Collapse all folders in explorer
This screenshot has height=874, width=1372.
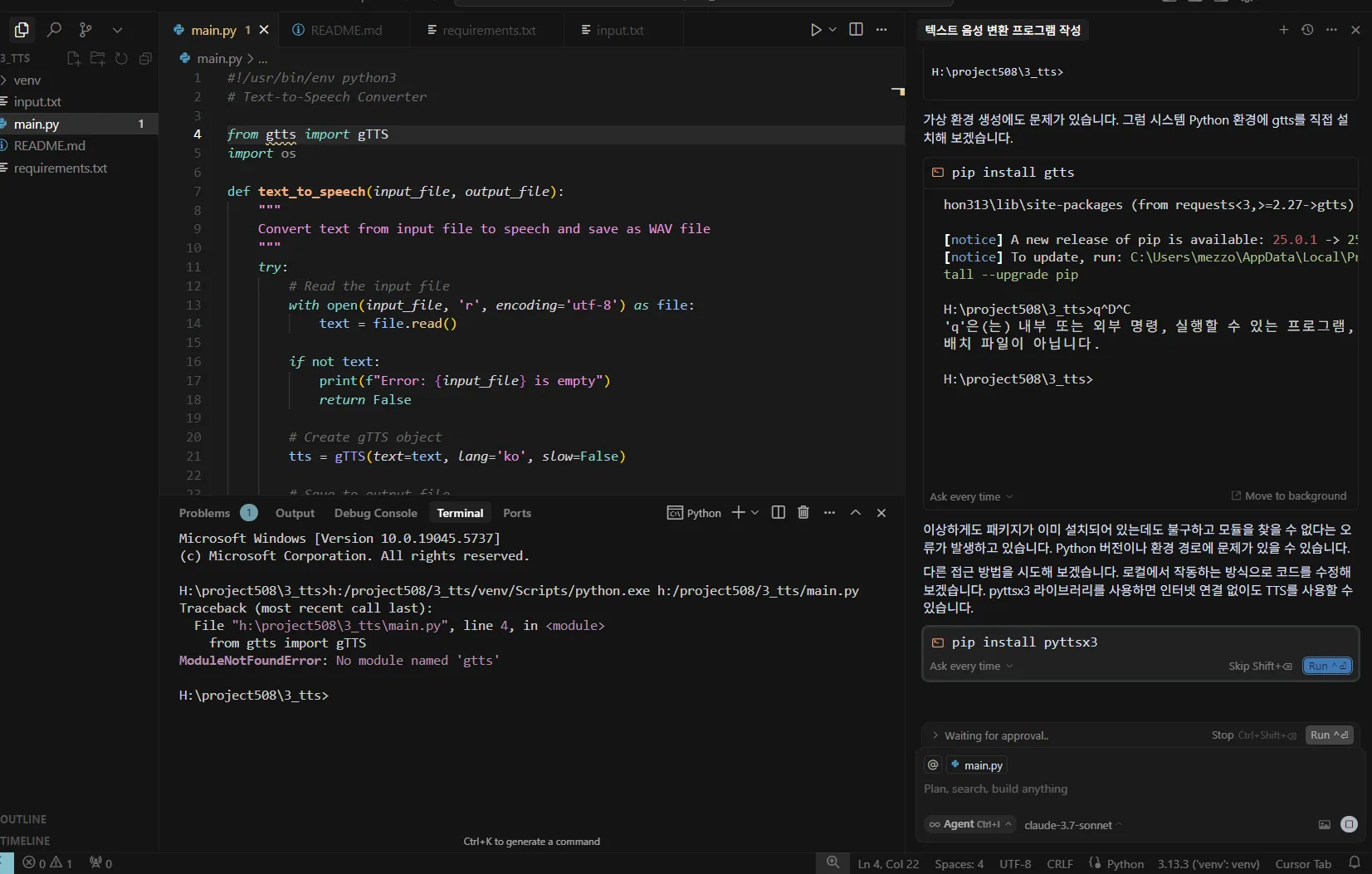click(145, 58)
